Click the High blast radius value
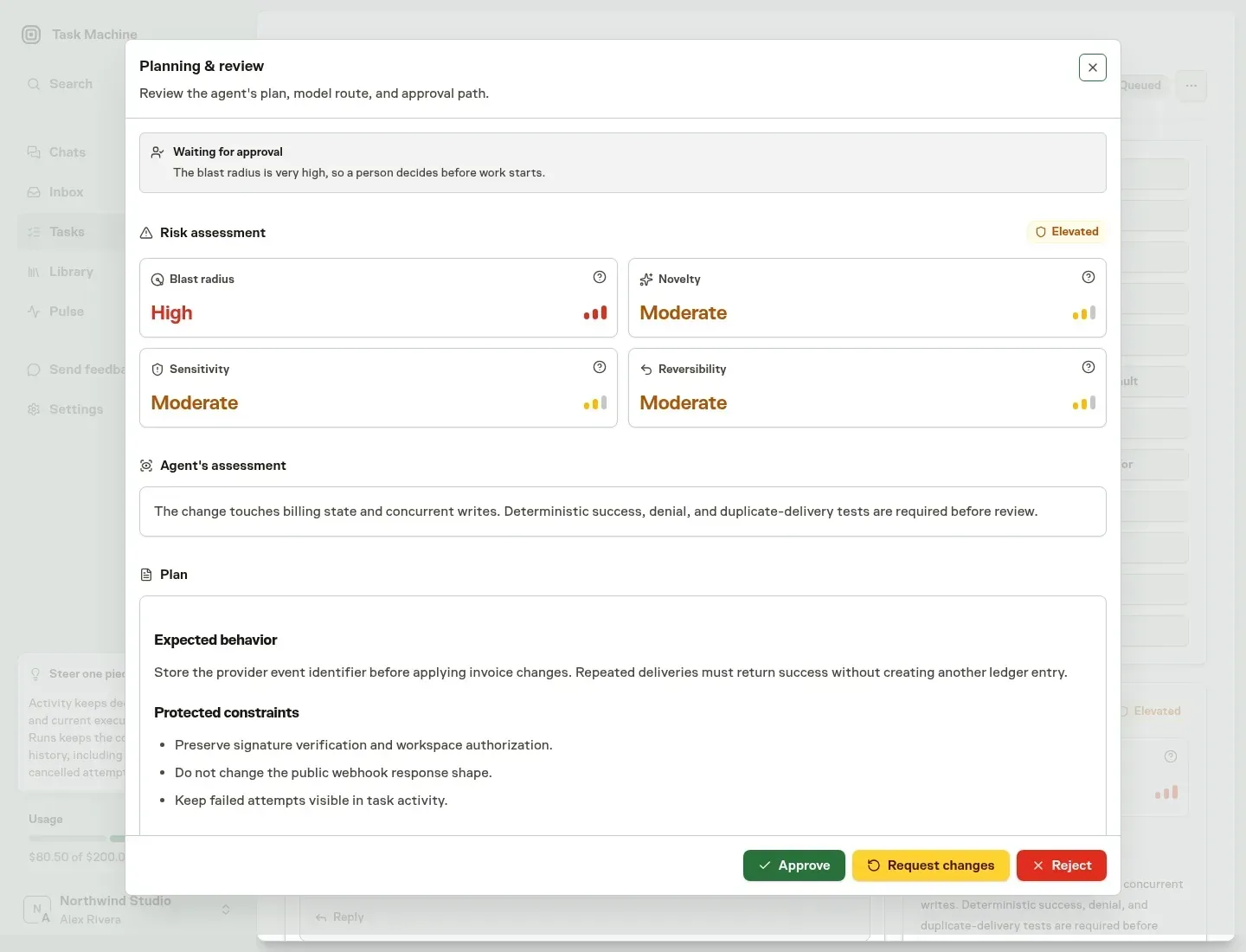Screen dimensions: 1246x952 [171, 313]
